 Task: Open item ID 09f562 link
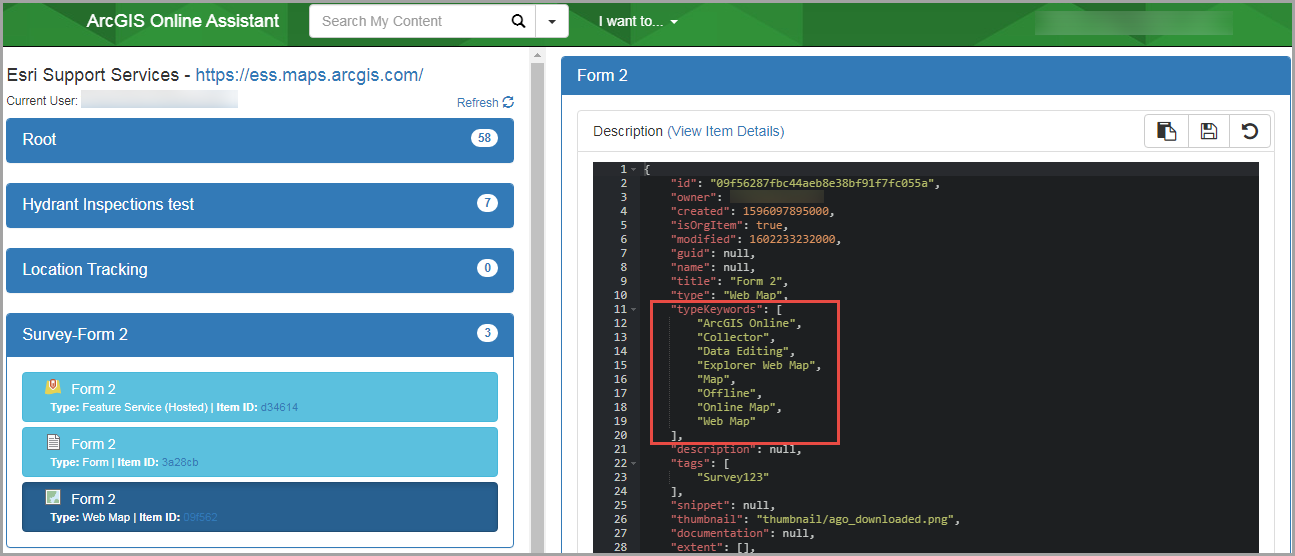200,517
